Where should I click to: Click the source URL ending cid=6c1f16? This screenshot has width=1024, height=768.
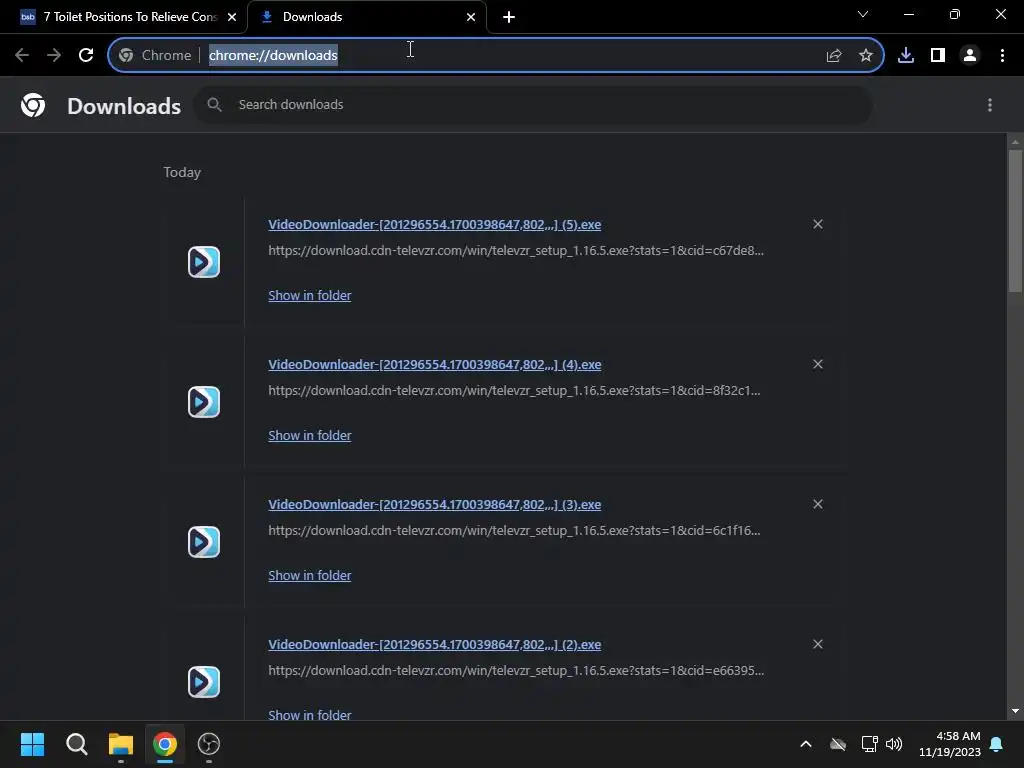tap(514, 530)
